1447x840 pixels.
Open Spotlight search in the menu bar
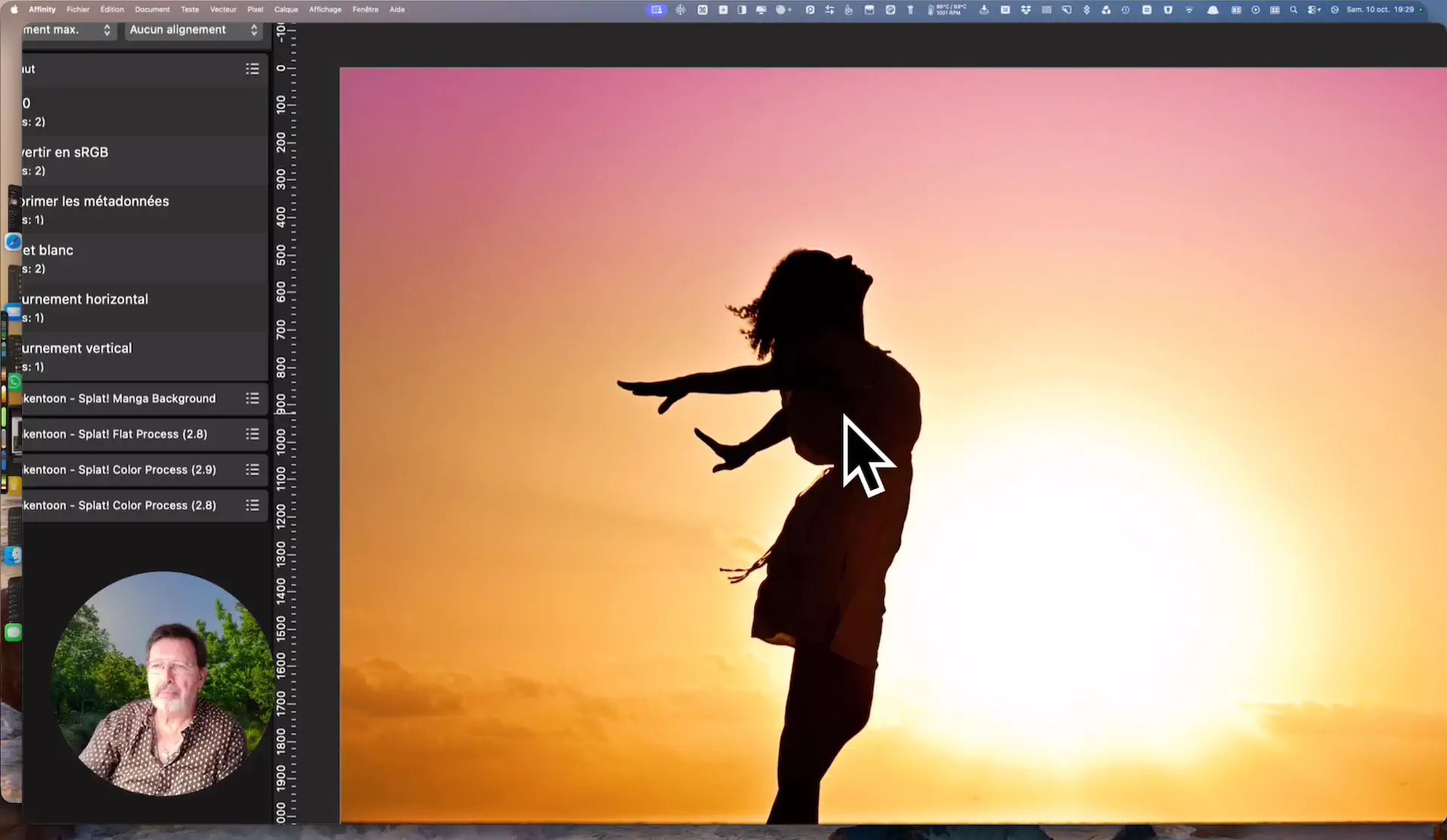1293,10
